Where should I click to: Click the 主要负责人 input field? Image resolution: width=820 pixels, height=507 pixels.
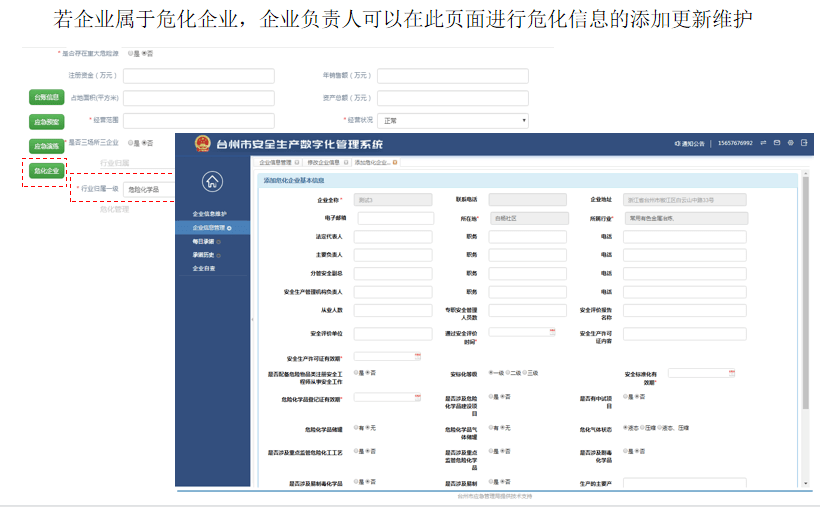pyautogui.click(x=393, y=255)
